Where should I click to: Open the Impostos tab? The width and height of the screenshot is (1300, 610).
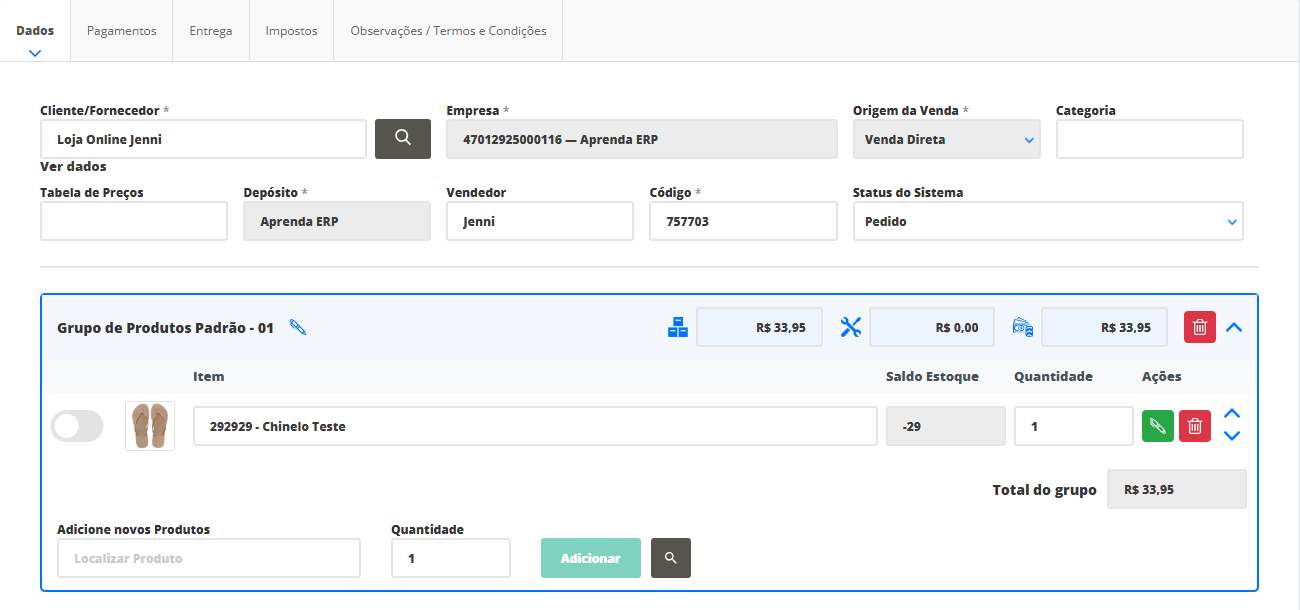291,31
